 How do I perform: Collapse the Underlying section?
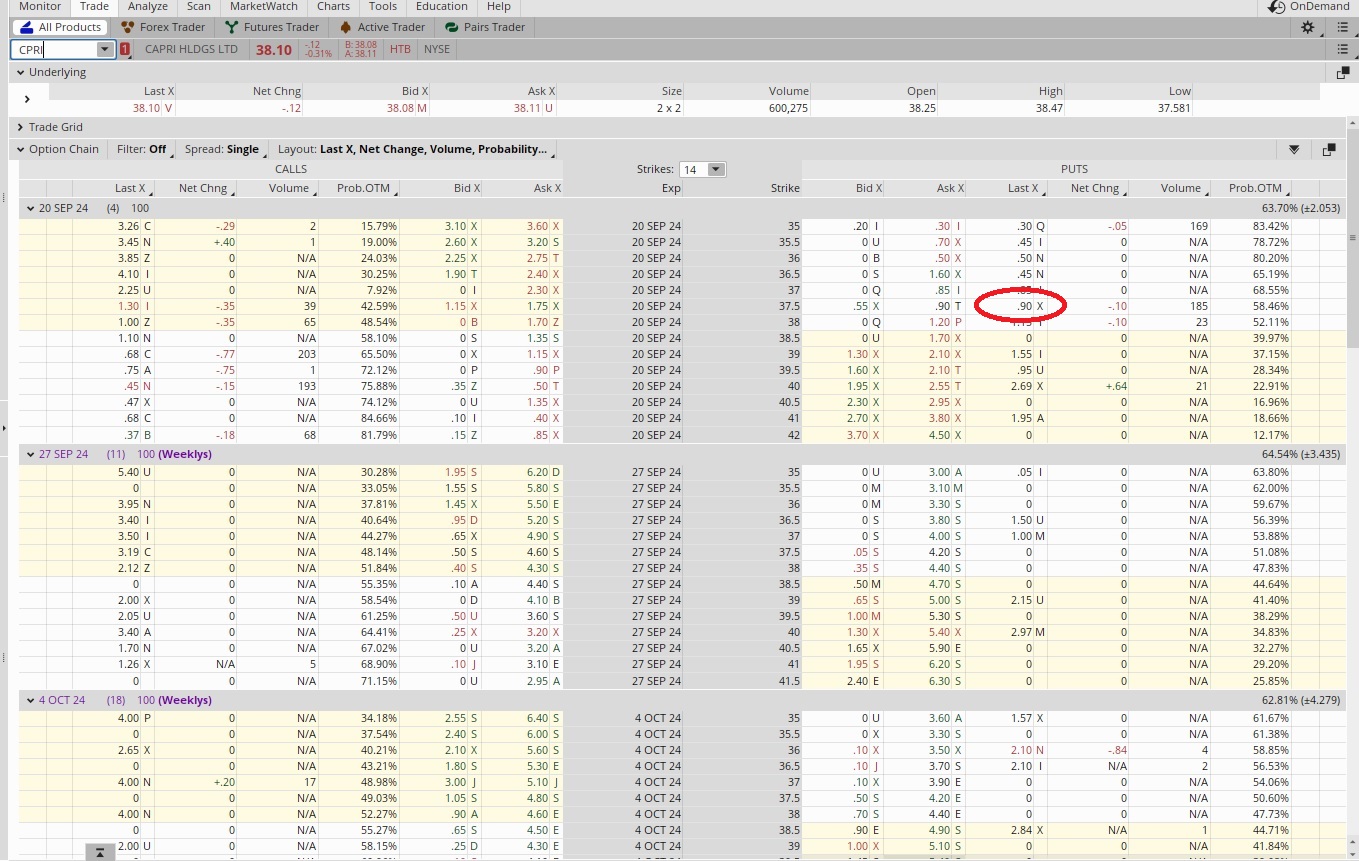tap(20, 72)
